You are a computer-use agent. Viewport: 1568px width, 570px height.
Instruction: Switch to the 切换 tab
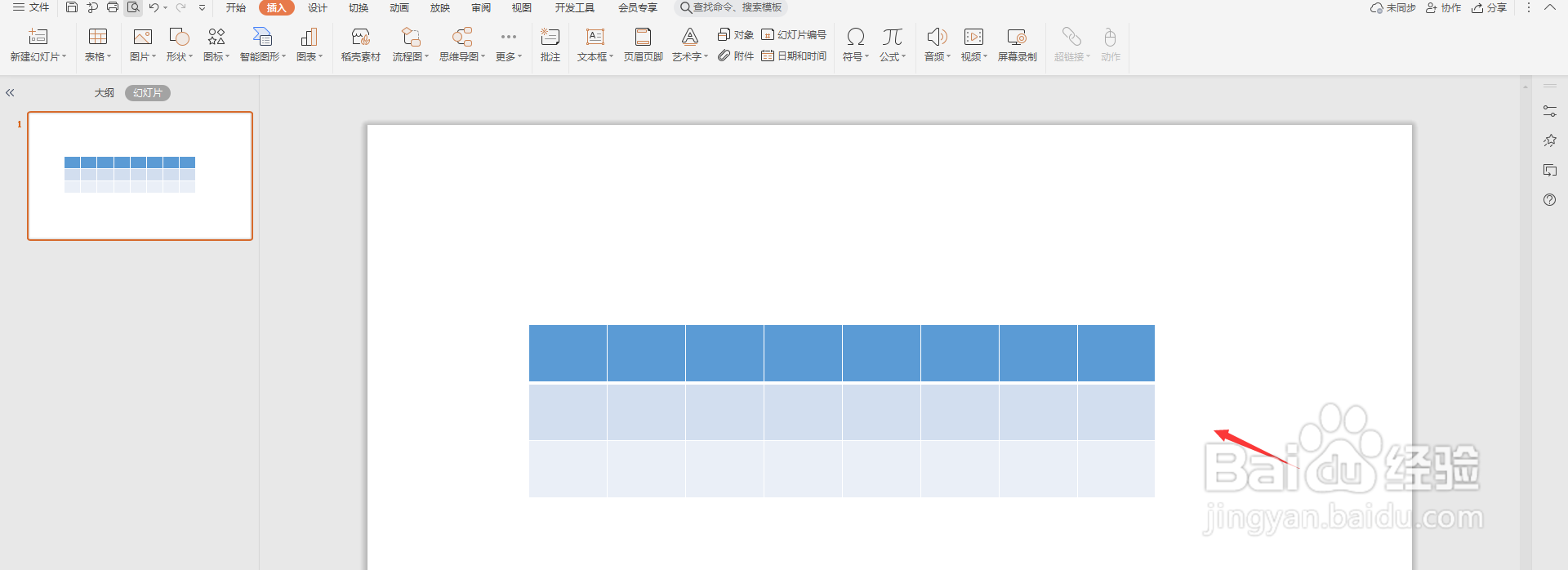click(x=359, y=7)
